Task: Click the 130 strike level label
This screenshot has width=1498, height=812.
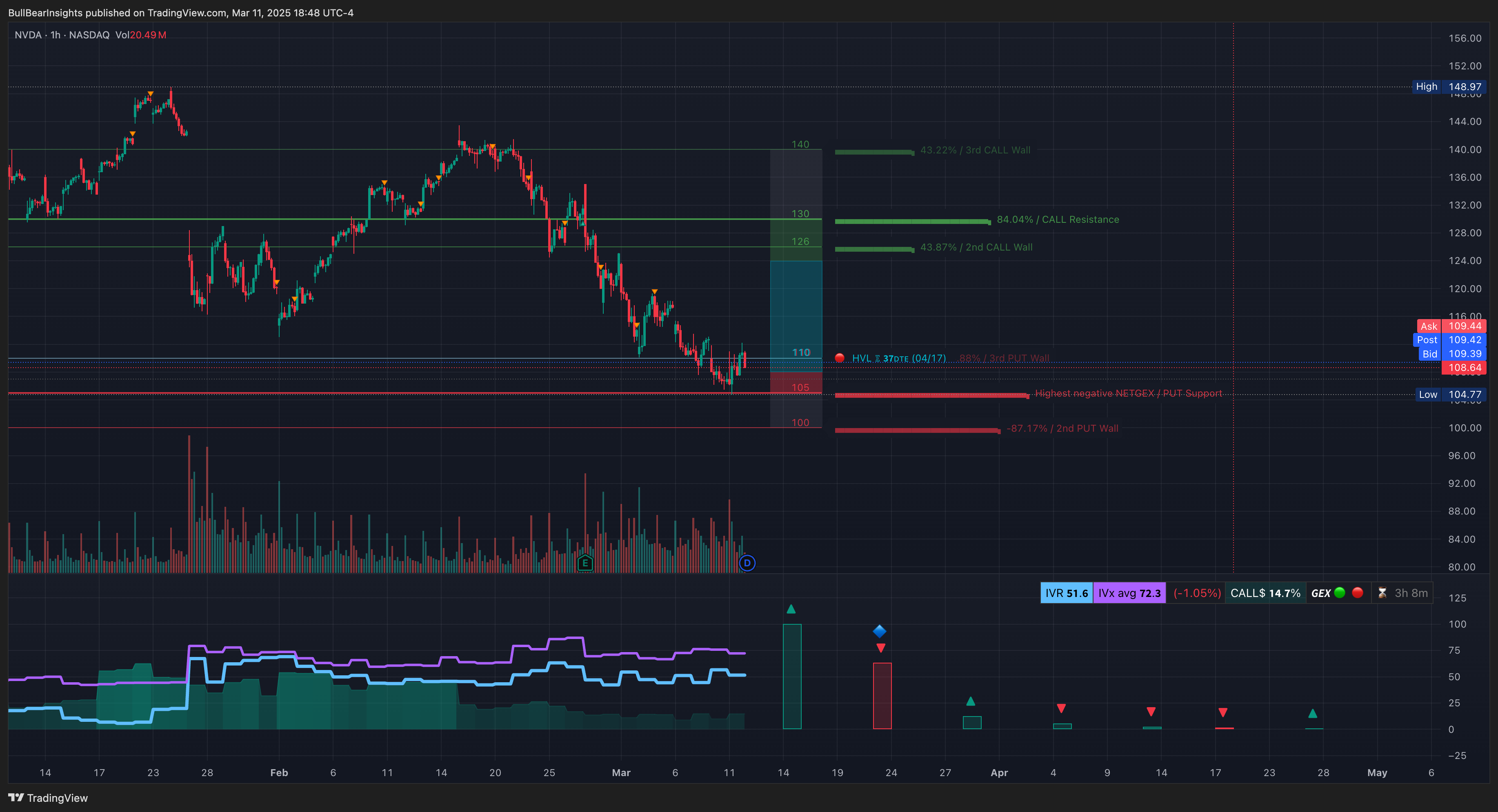Action: tap(800, 214)
